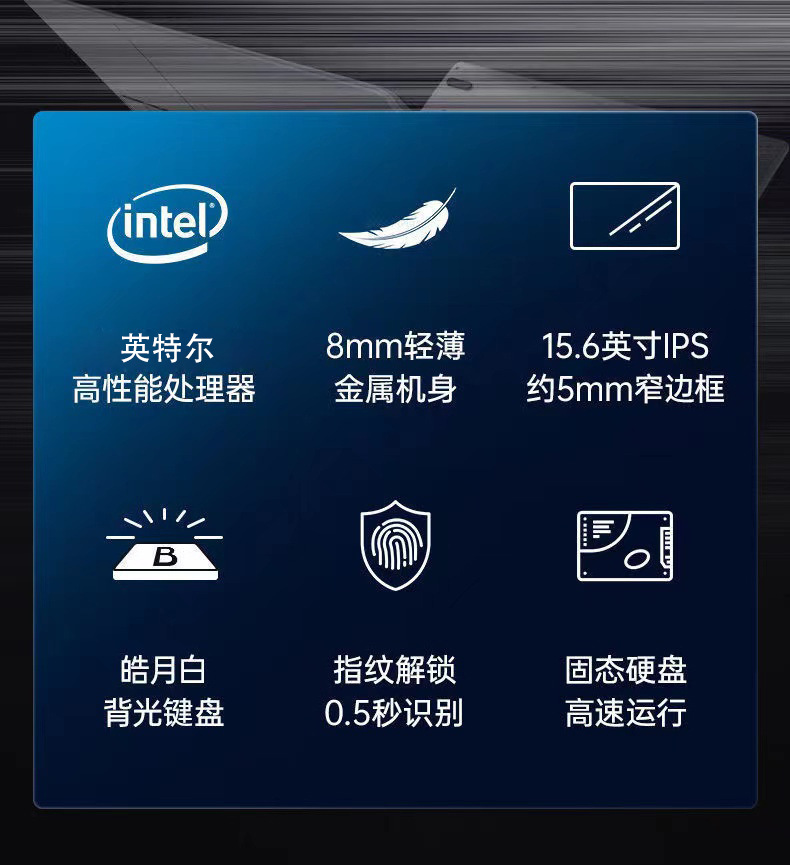Click the fingerprint inside the shield
Viewport: 790px width, 865px height.
click(395, 546)
